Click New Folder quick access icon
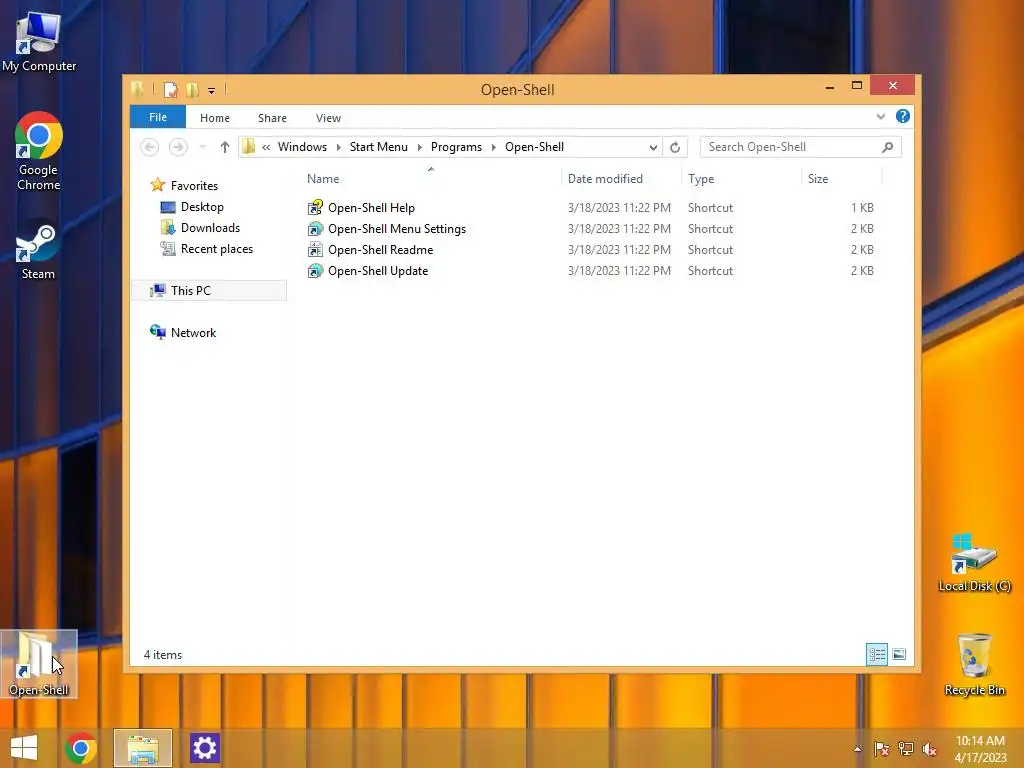Image resolution: width=1024 pixels, height=768 pixels. pyautogui.click(x=192, y=89)
